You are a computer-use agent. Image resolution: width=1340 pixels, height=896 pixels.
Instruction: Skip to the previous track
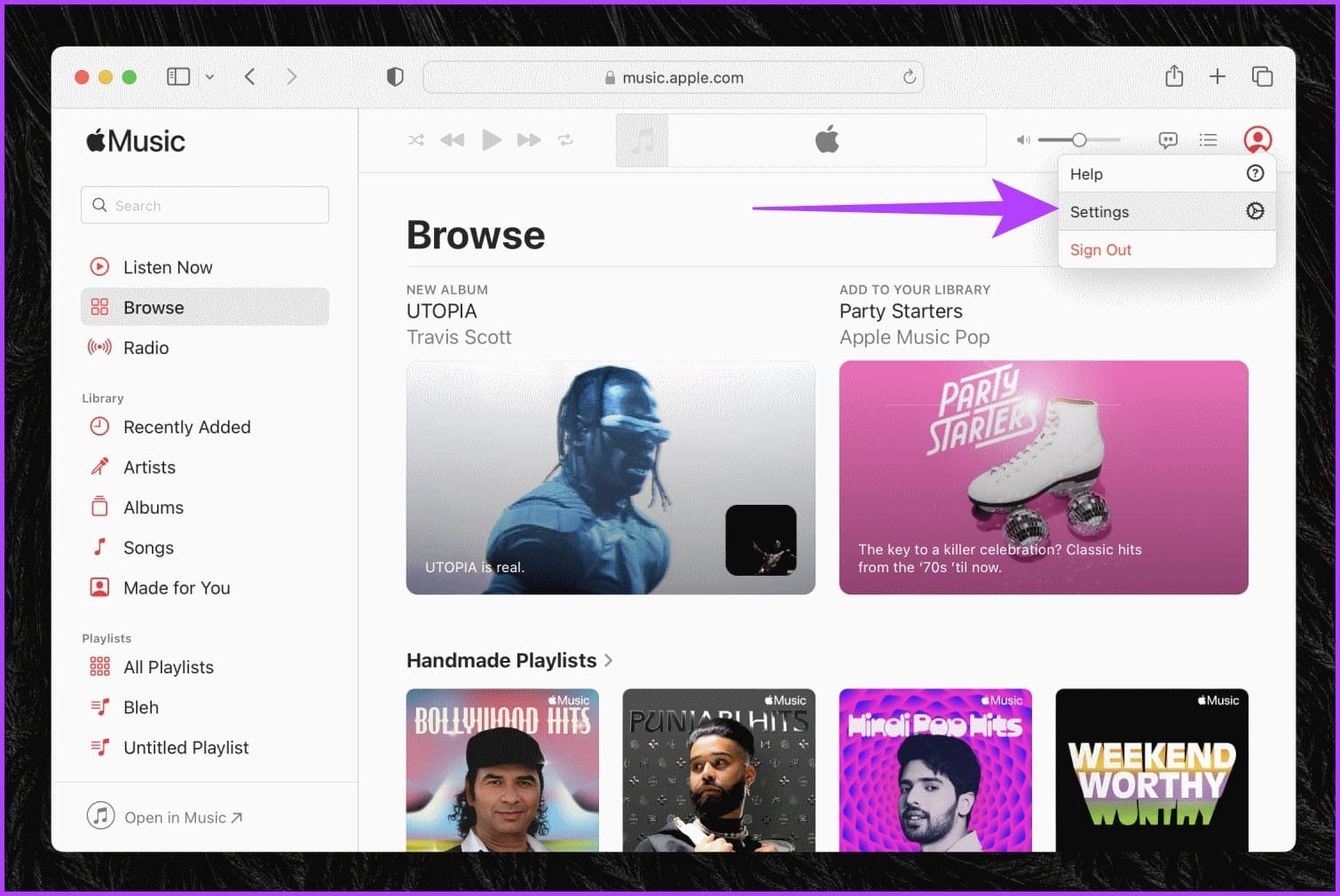coord(453,140)
